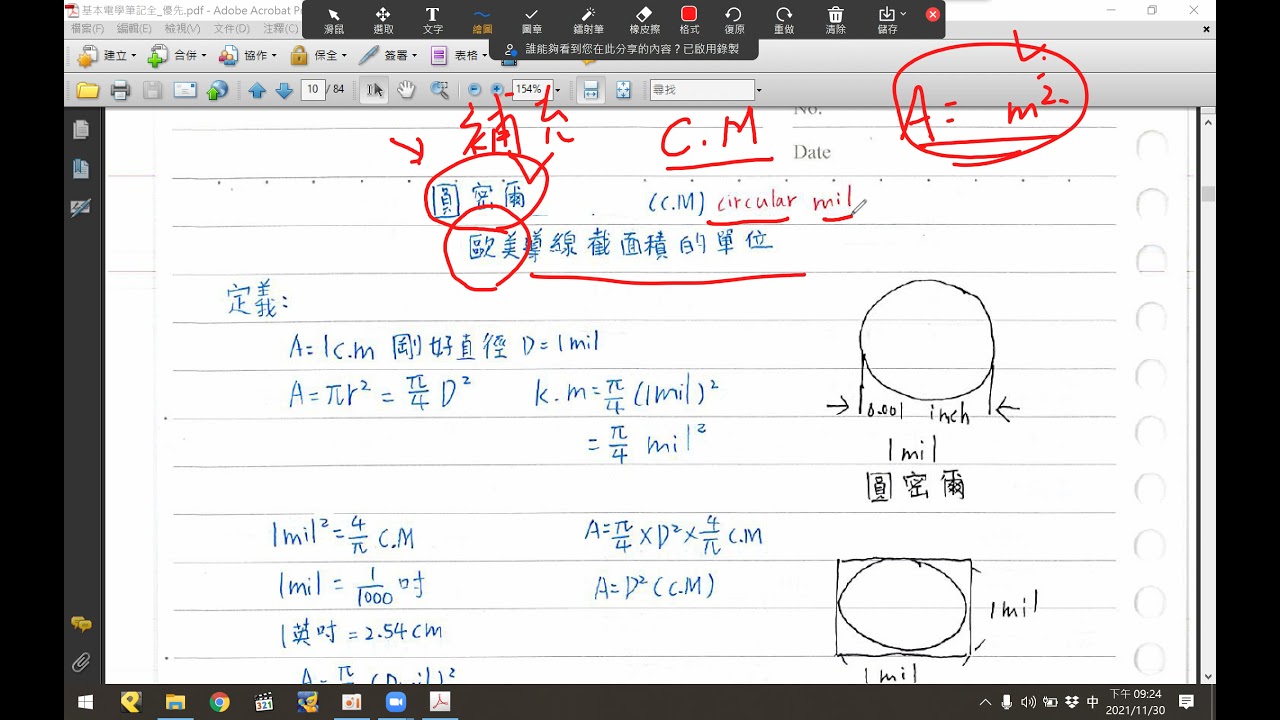1280x720 pixels.
Task: Toggle fit width scrolling mode
Action: click(591, 90)
